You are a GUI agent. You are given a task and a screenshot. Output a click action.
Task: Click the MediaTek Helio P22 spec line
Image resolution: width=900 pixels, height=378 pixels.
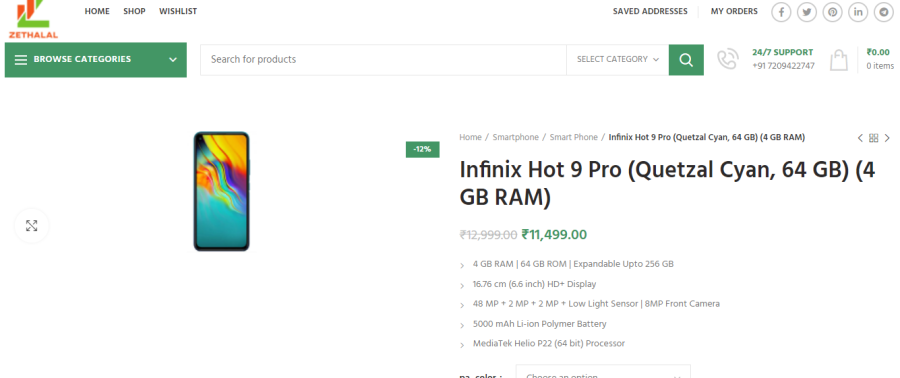coord(549,344)
